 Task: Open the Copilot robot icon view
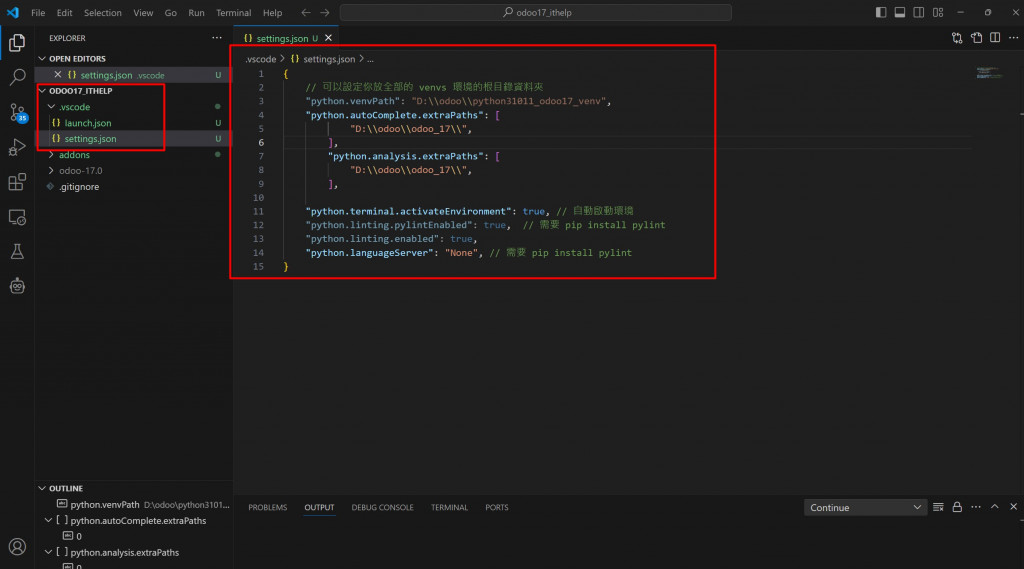click(x=17, y=285)
